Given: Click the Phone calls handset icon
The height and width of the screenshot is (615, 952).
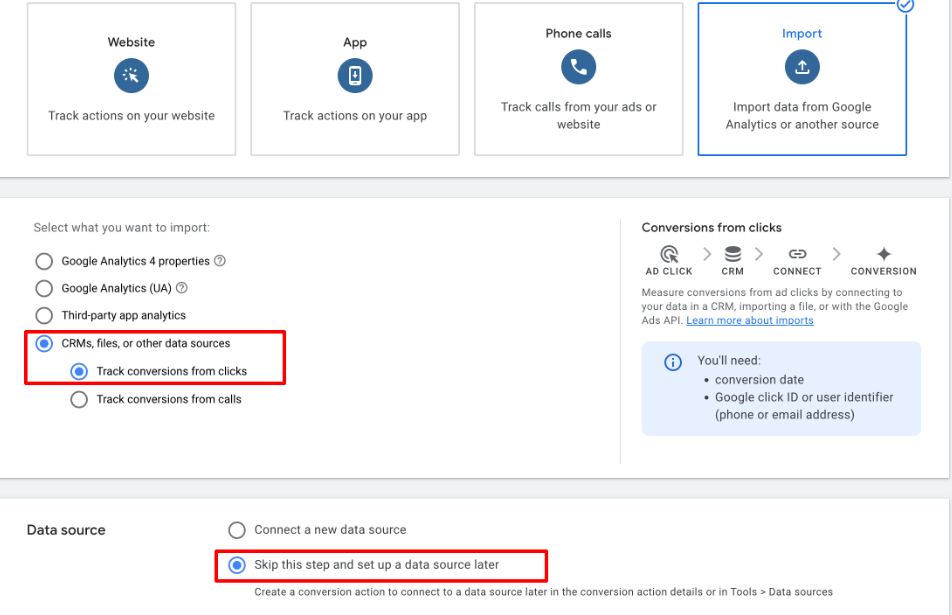Looking at the screenshot, I should [x=578, y=67].
